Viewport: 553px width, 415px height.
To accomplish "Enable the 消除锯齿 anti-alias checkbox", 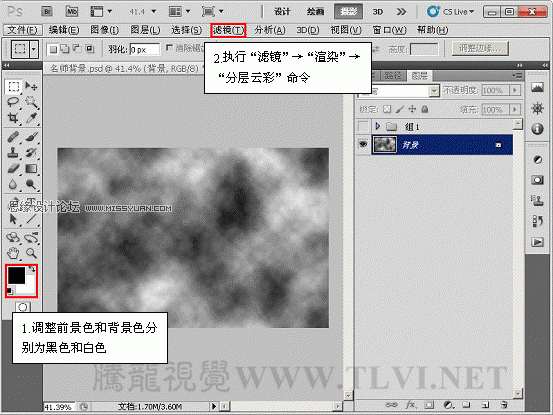I will (170, 48).
